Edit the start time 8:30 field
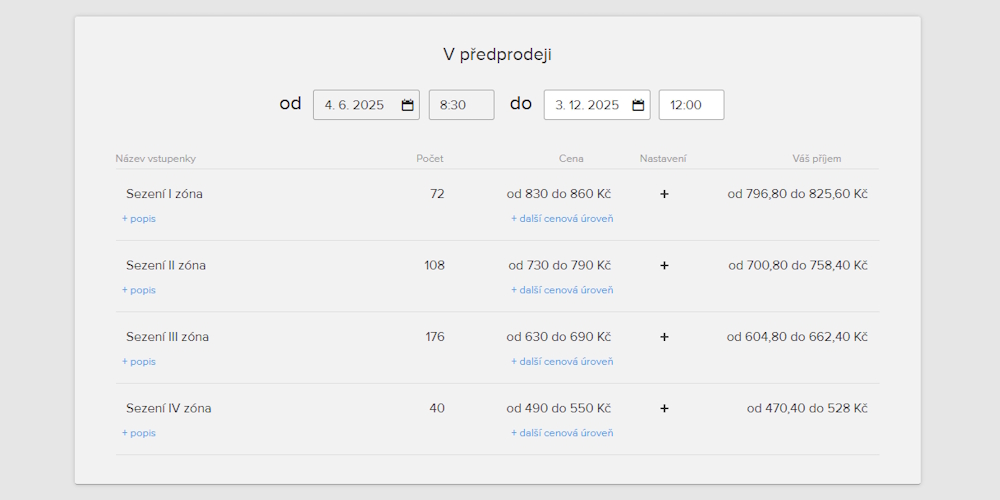The height and width of the screenshot is (500, 1000). pos(461,105)
